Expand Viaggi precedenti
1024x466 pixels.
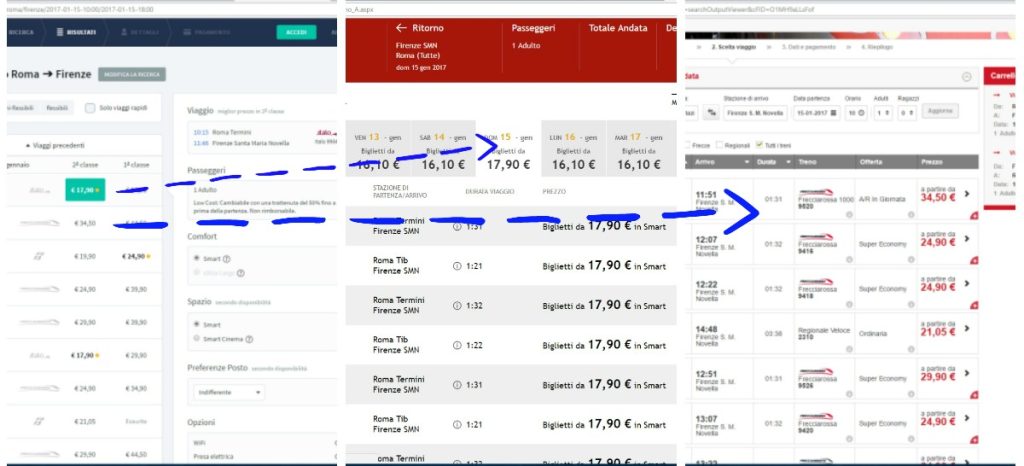[x=56, y=144]
